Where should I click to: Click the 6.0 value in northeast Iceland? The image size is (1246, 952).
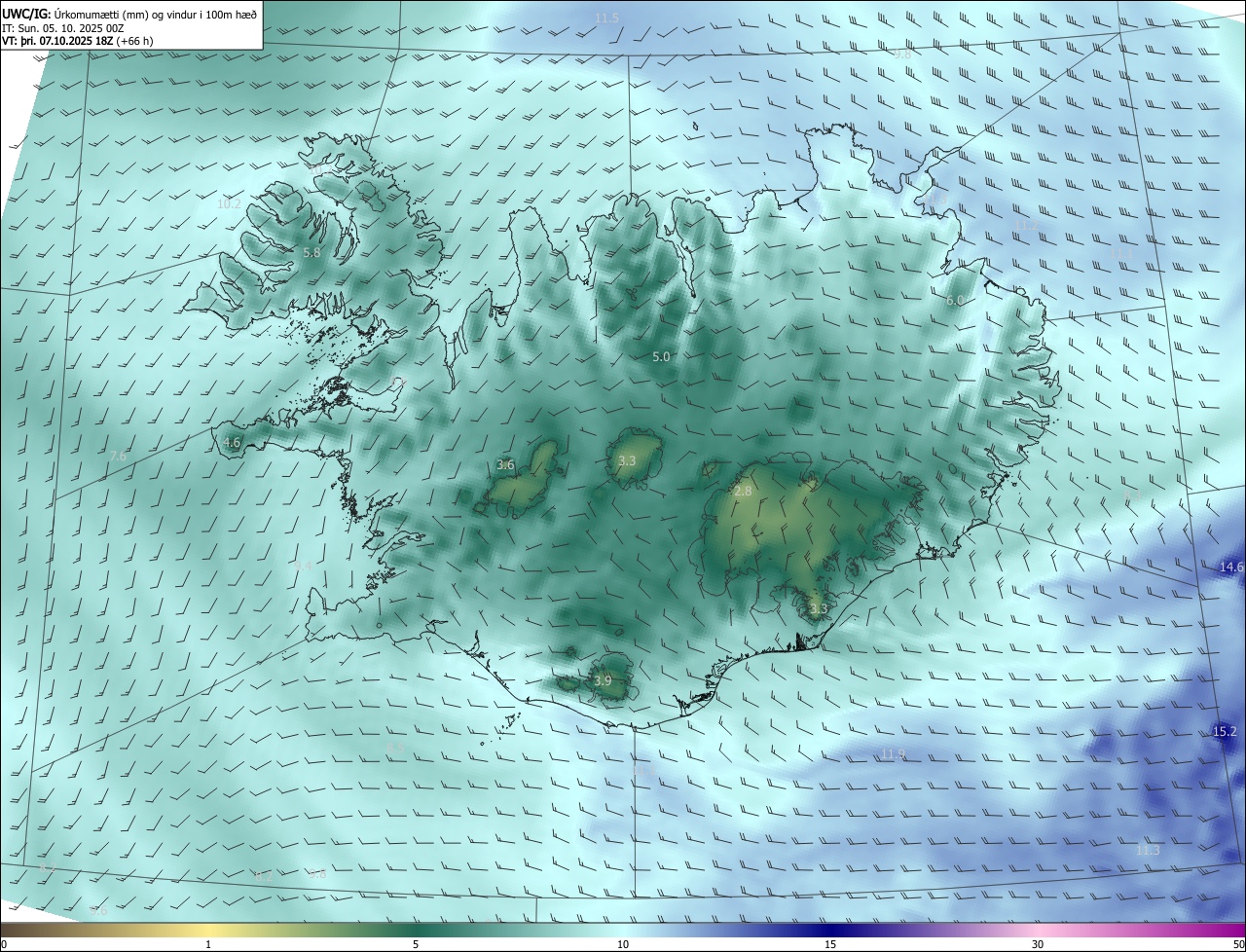tap(954, 301)
